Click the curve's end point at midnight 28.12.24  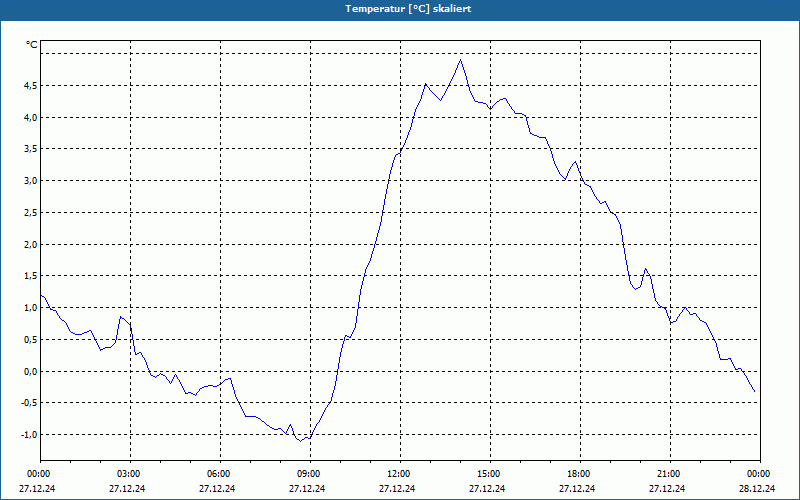(x=755, y=391)
